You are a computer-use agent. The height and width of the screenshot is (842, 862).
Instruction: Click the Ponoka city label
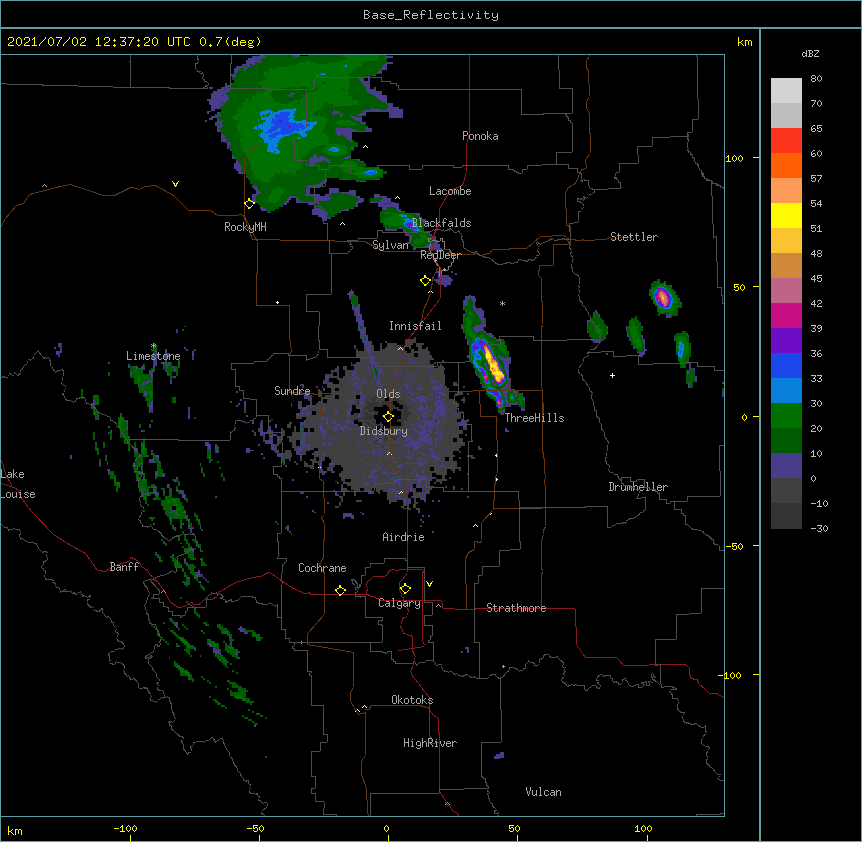coord(480,136)
